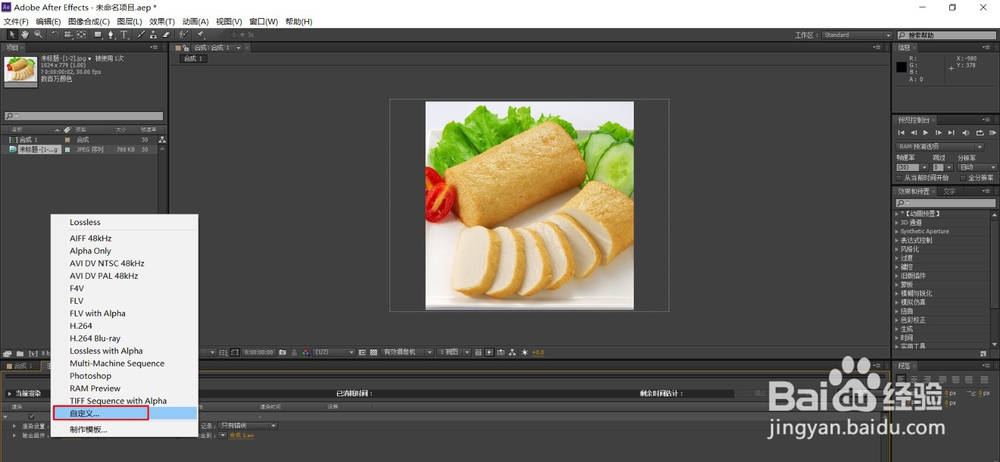Screen dimensions: 1000x462
Task: Click the exposure value +0.0
Action: [538, 352]
